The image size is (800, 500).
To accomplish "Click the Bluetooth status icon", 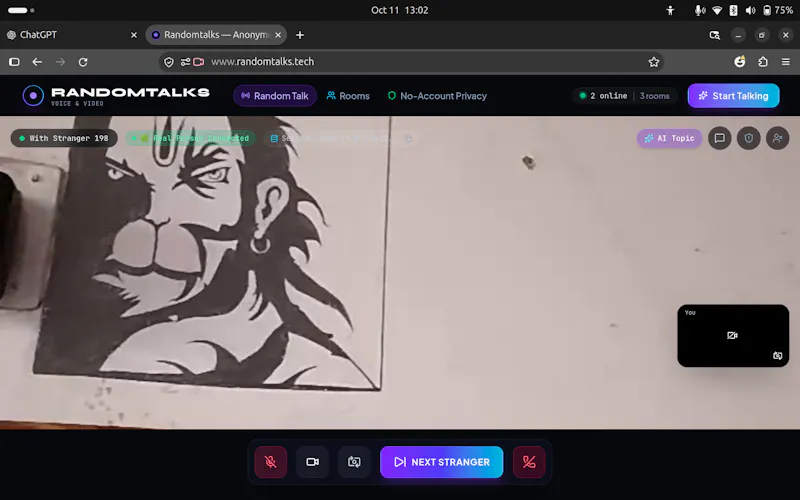I will coord(733,10).
